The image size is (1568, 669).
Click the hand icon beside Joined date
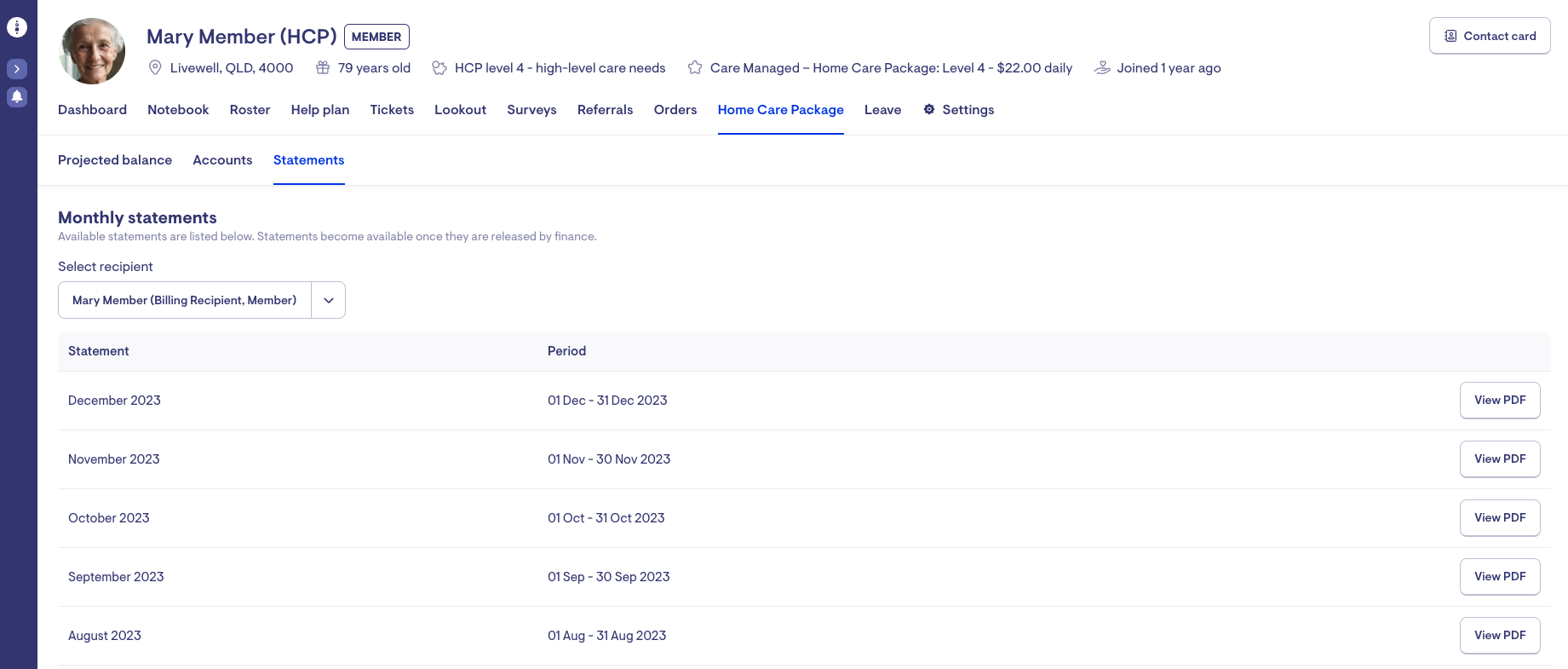[x=1102, y=68]
